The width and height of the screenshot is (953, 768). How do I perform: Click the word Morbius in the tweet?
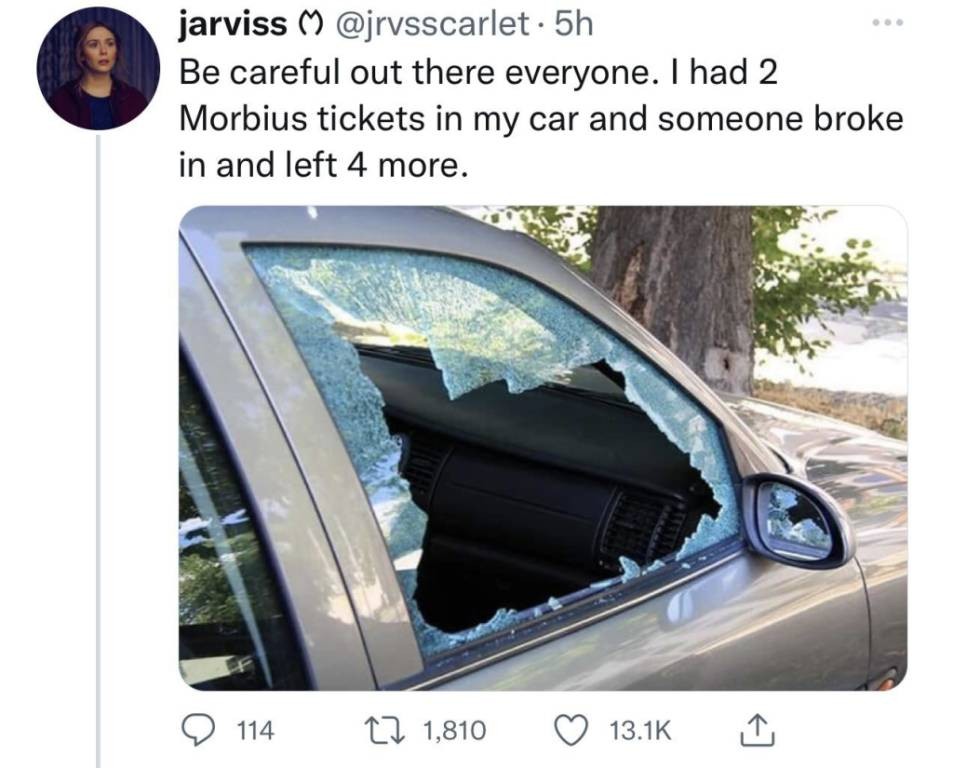click(243, 118)
